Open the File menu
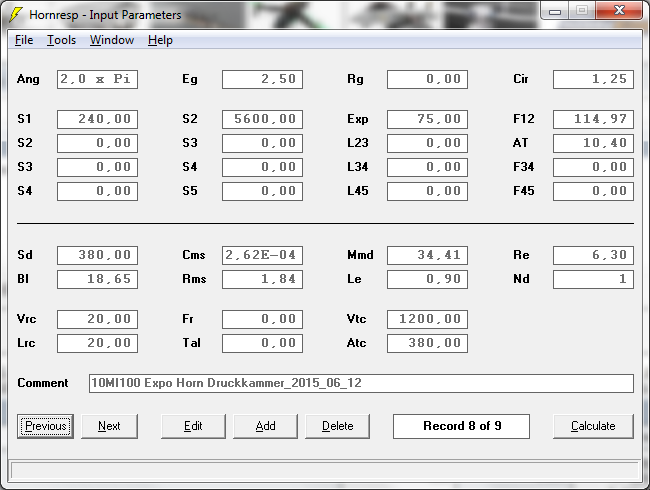This screenshot has height=490, width=650. (24, 40)
